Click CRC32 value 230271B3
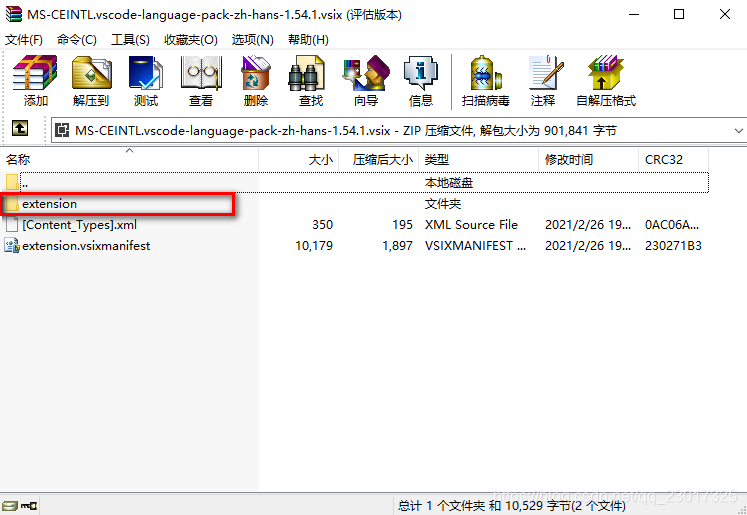 click(x=673, y=246)
